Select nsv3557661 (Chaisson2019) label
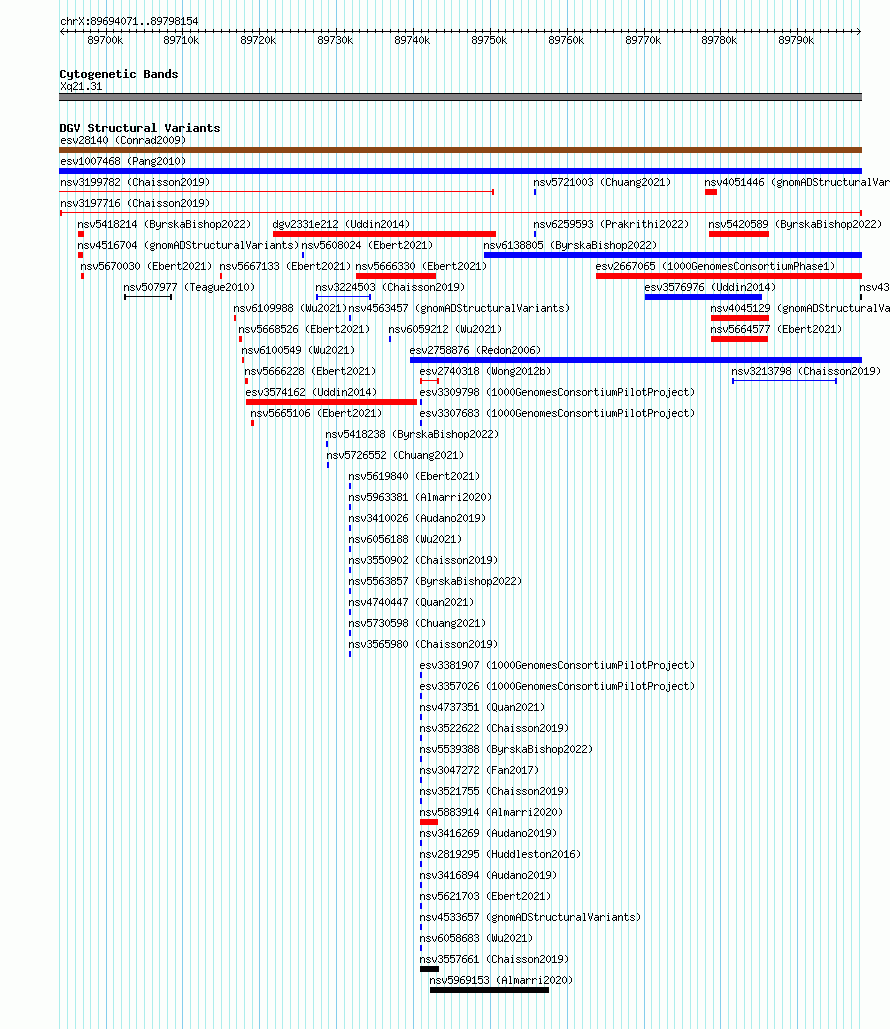 pos(494,959)
